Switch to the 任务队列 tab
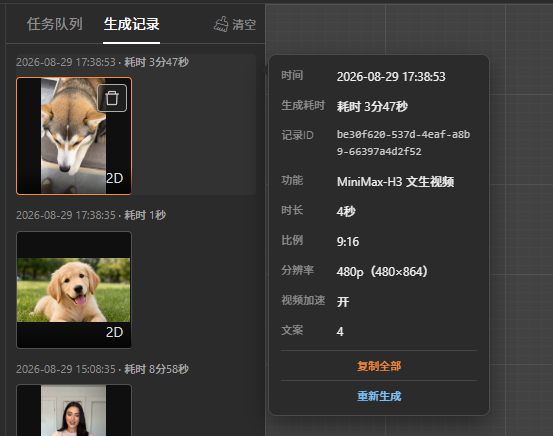 click(x=55, y=24)
